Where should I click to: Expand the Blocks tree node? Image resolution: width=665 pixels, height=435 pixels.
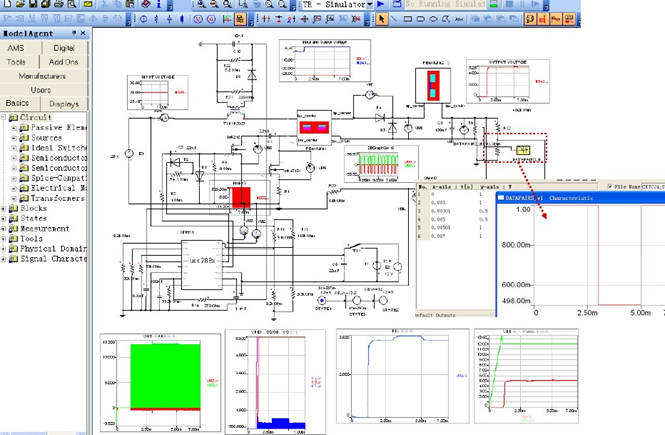click(x=3, y=208)
